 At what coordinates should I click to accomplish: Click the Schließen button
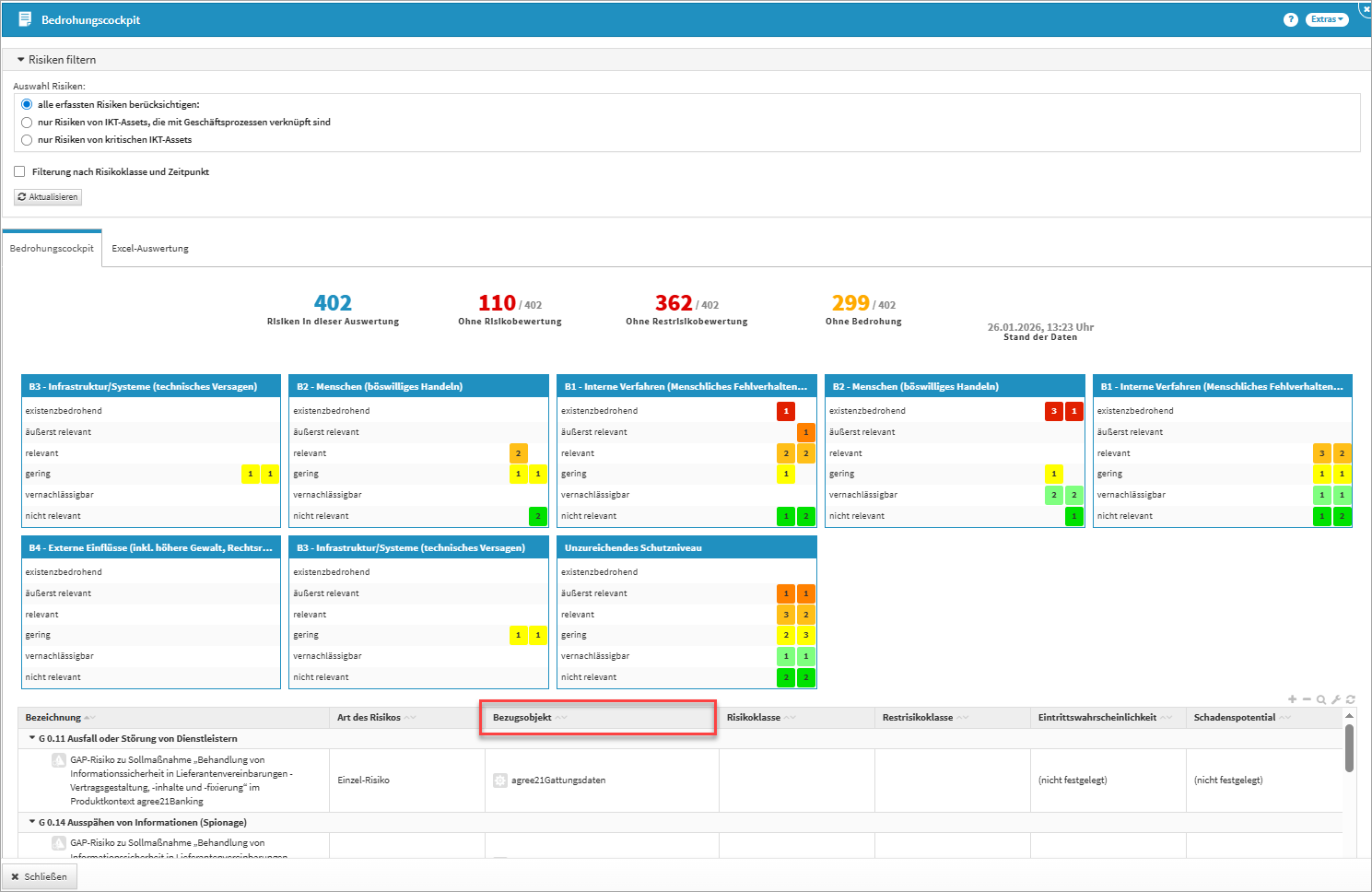point(39,876)
